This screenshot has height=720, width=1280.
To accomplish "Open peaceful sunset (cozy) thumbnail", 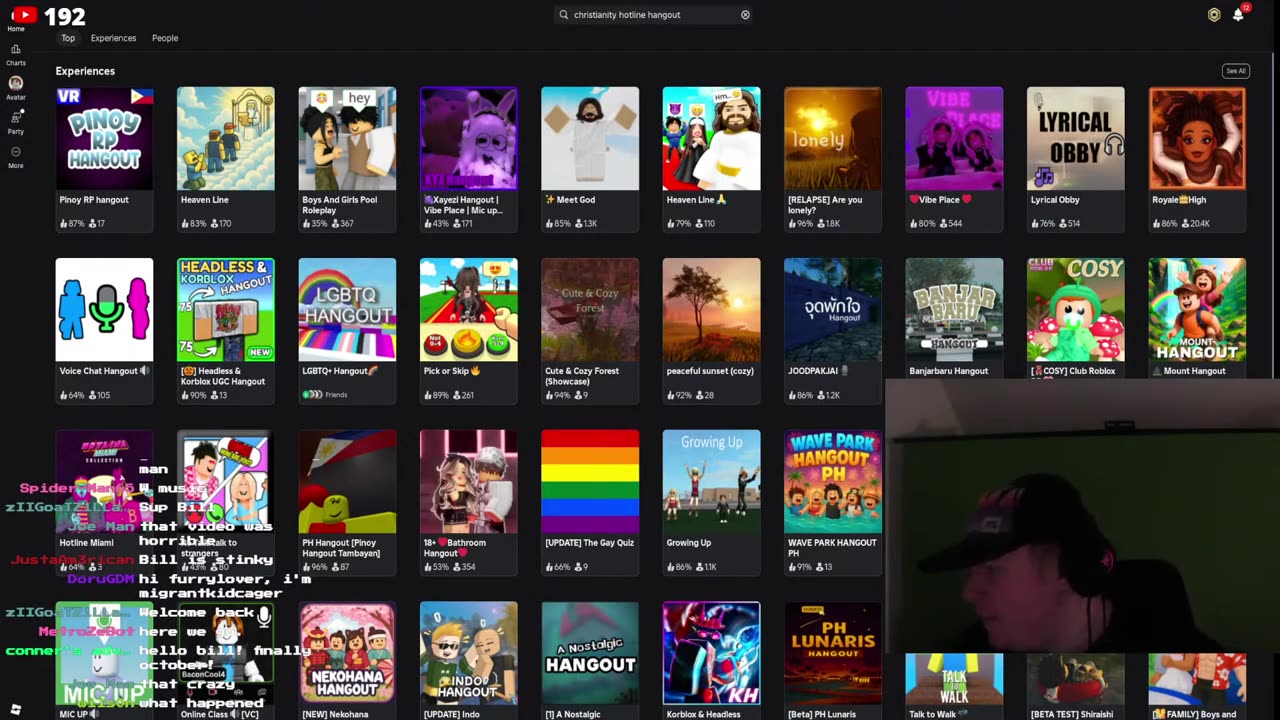I will coord(711,310).
